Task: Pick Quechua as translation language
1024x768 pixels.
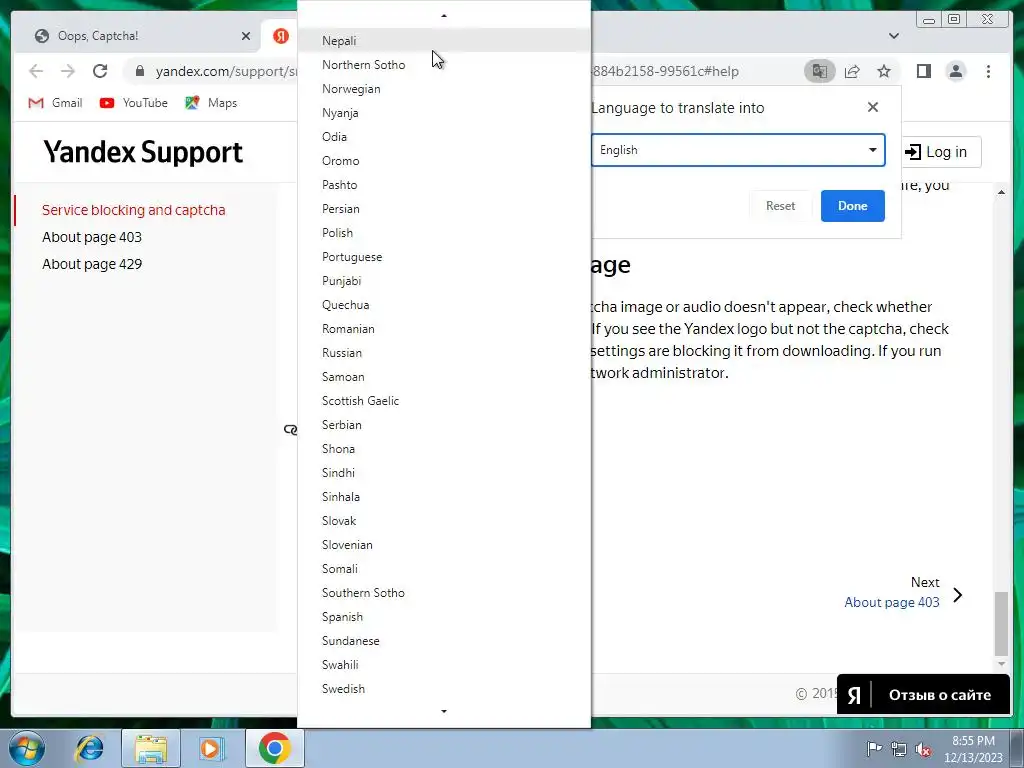Action: coord(444,304)
